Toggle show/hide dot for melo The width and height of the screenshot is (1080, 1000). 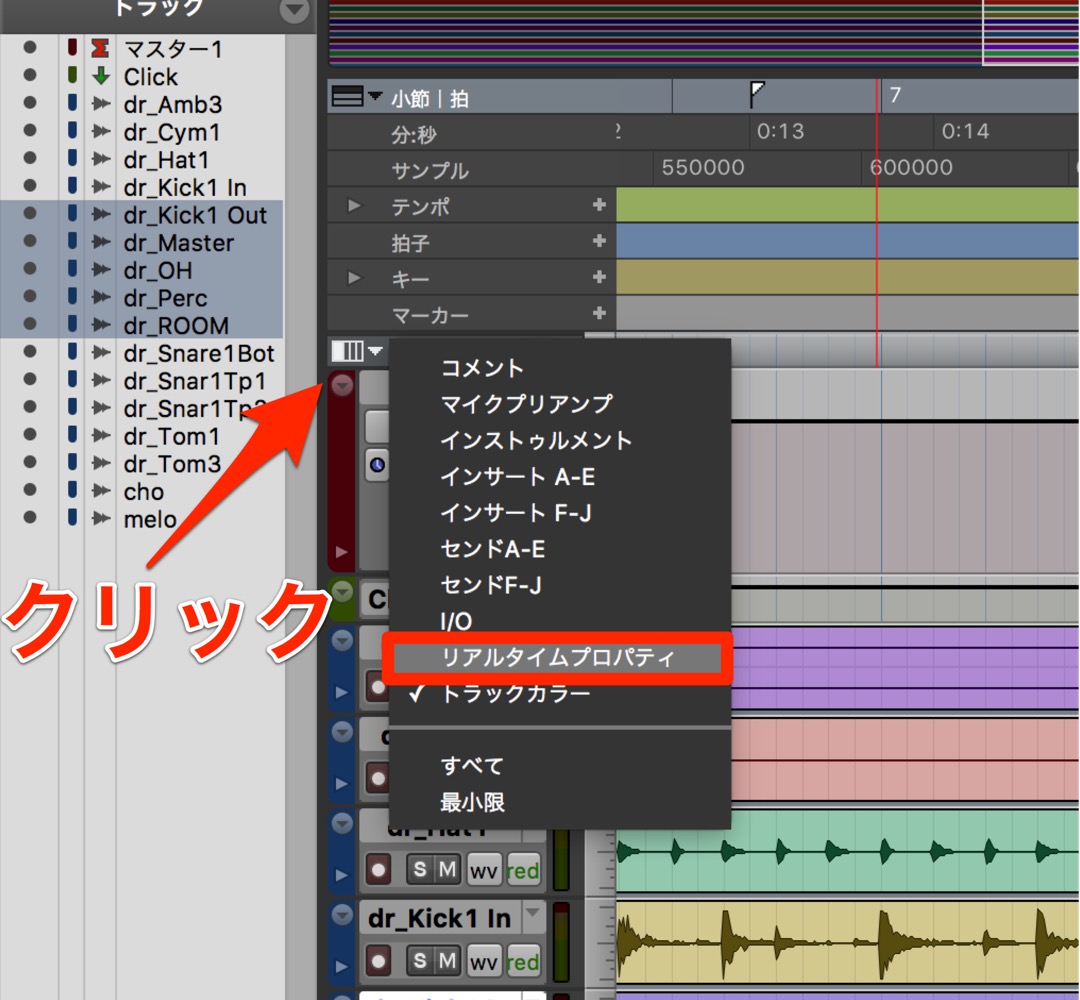(x=30, y=517)
